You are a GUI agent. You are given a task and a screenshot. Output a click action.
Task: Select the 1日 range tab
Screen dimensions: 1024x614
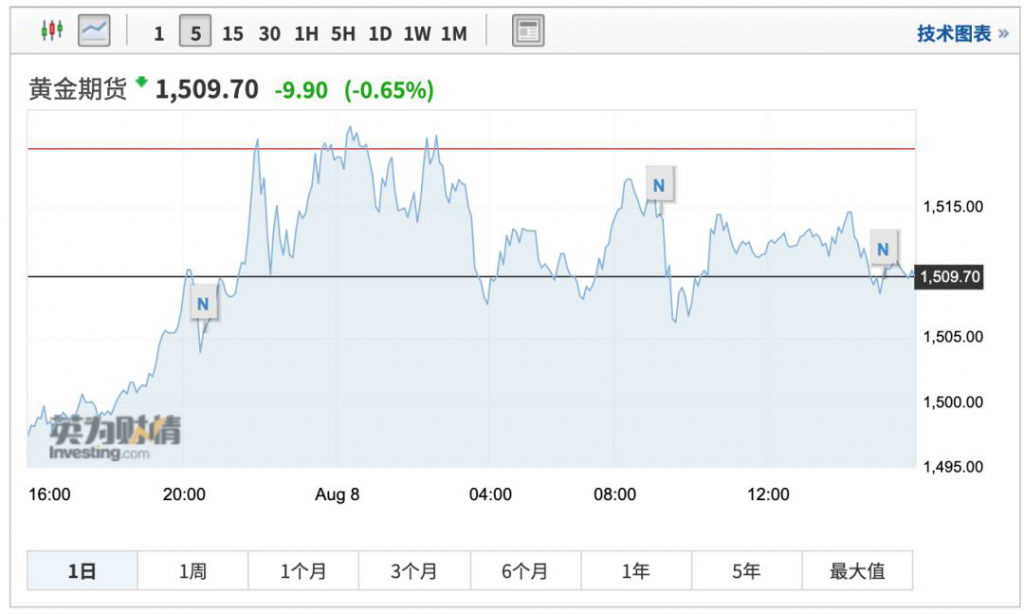82,571
